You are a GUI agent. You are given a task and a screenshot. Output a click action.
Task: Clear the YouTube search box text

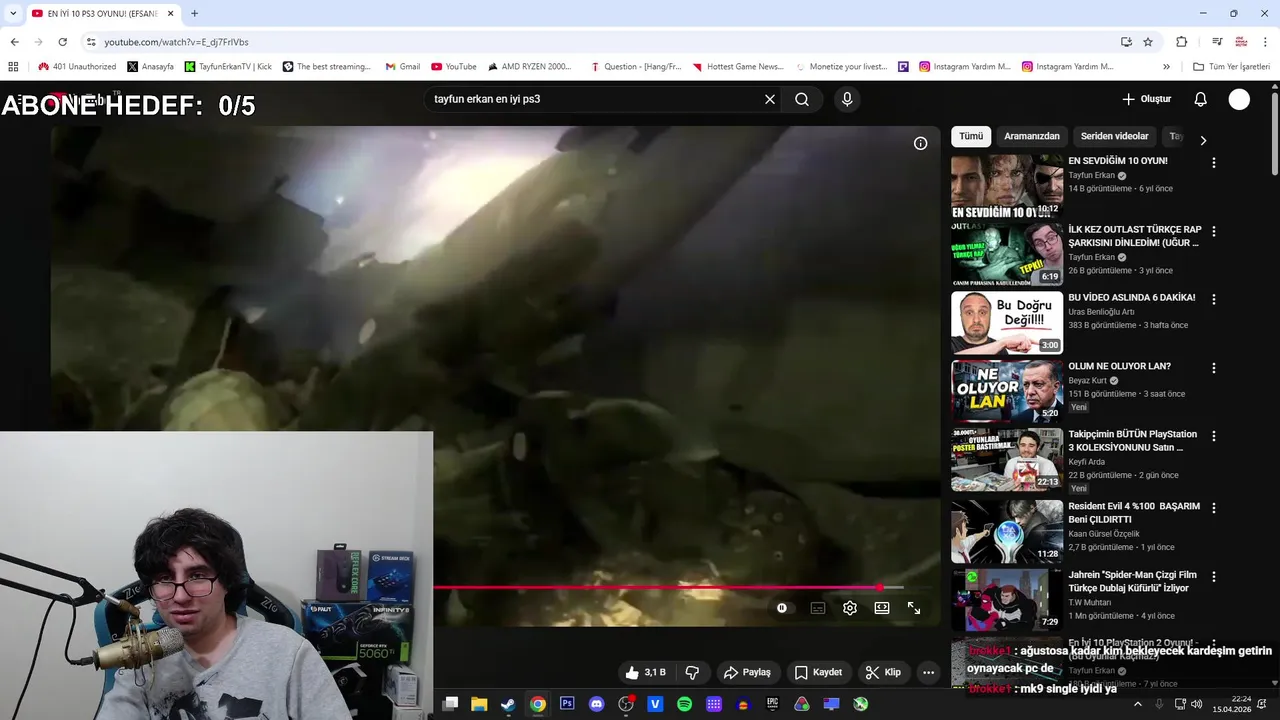tap(770, 99)
